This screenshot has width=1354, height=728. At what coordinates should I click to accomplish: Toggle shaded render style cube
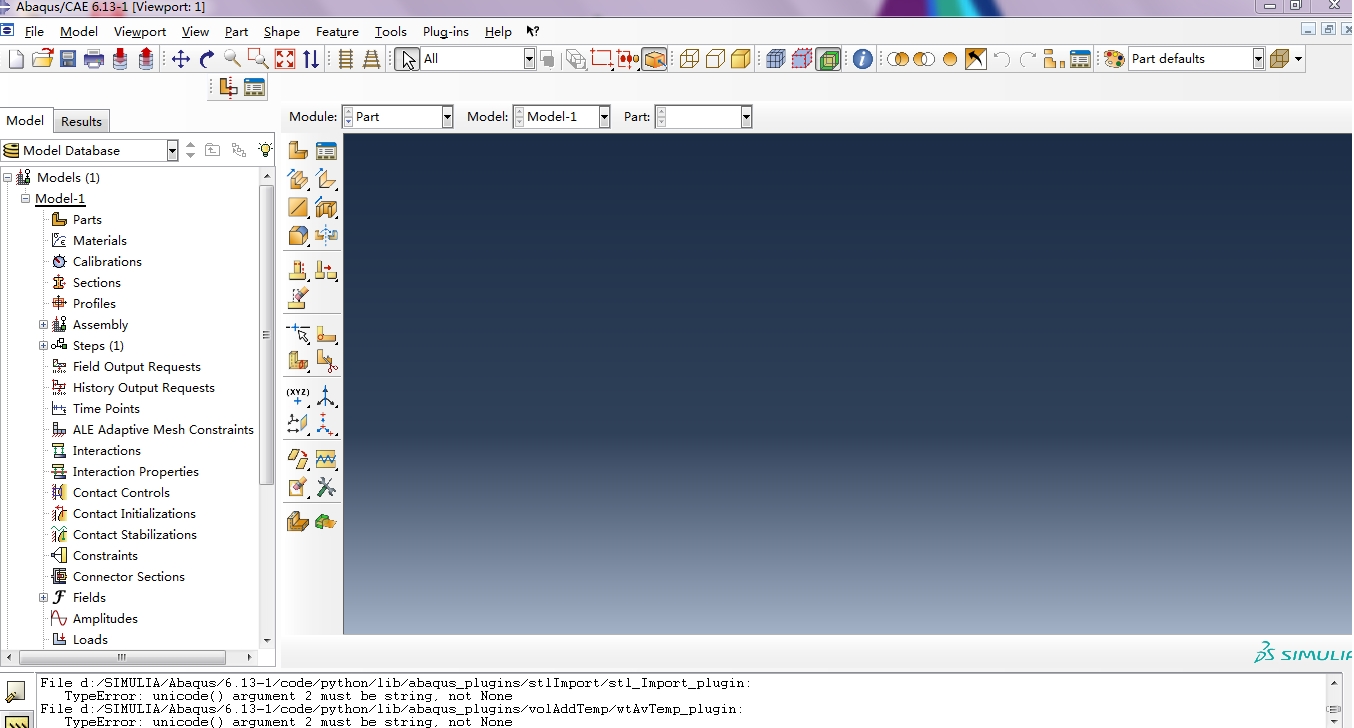[x=741, y=59]
